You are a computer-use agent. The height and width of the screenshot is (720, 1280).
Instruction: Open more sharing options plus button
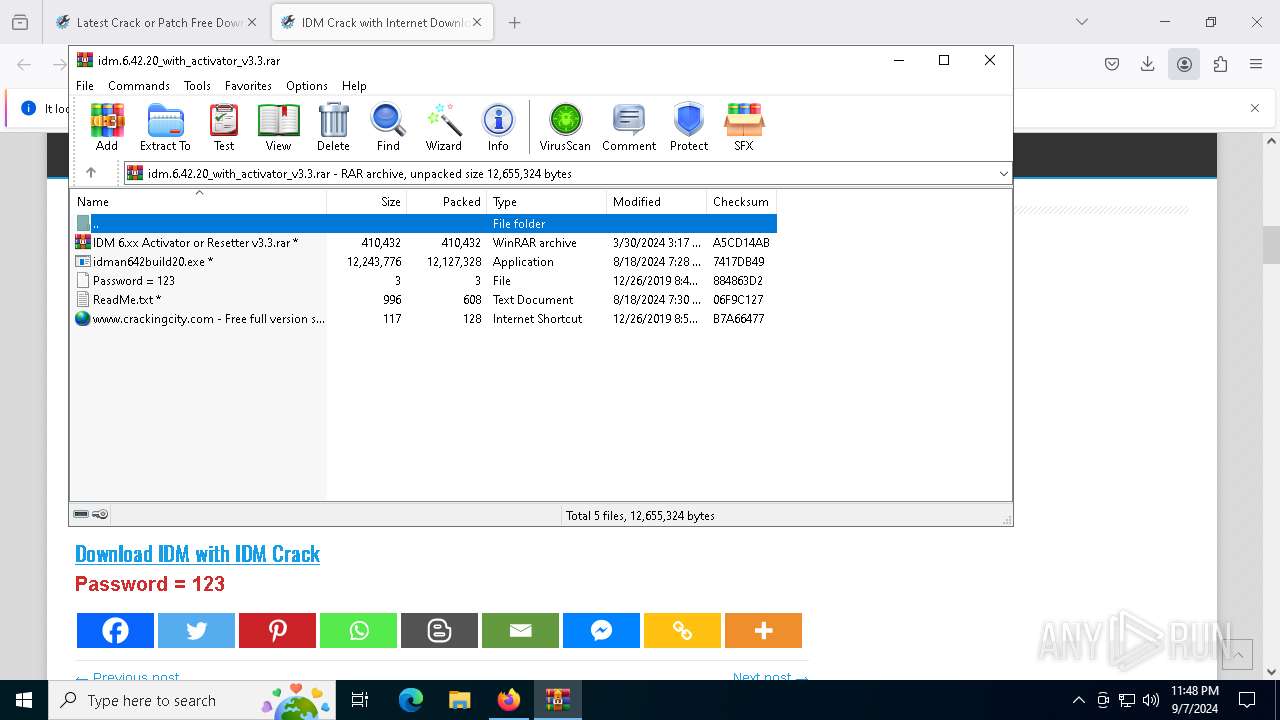[763, 630]
